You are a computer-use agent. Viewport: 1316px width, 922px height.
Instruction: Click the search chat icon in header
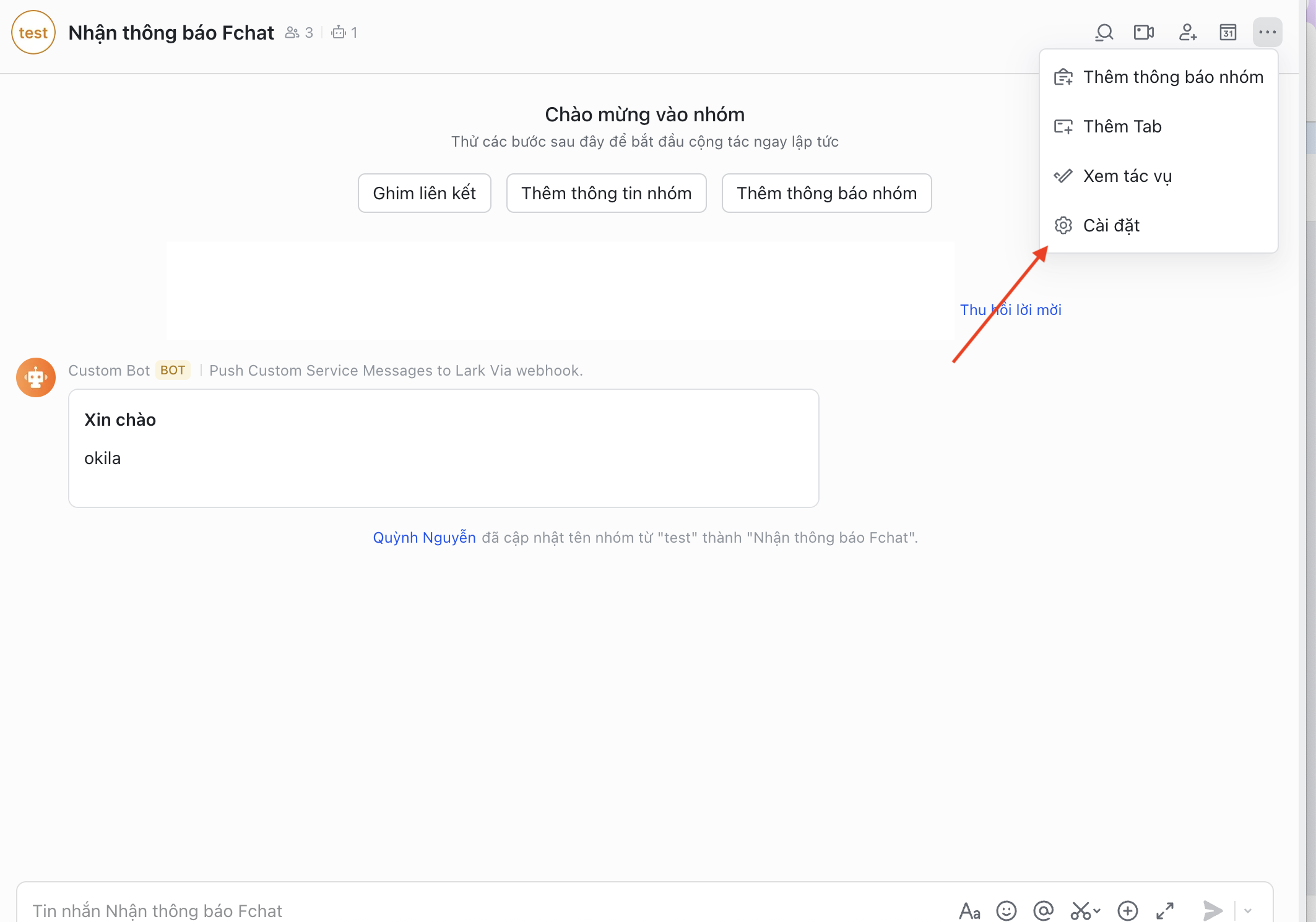pyautogui.click(x=1104, y=32)
